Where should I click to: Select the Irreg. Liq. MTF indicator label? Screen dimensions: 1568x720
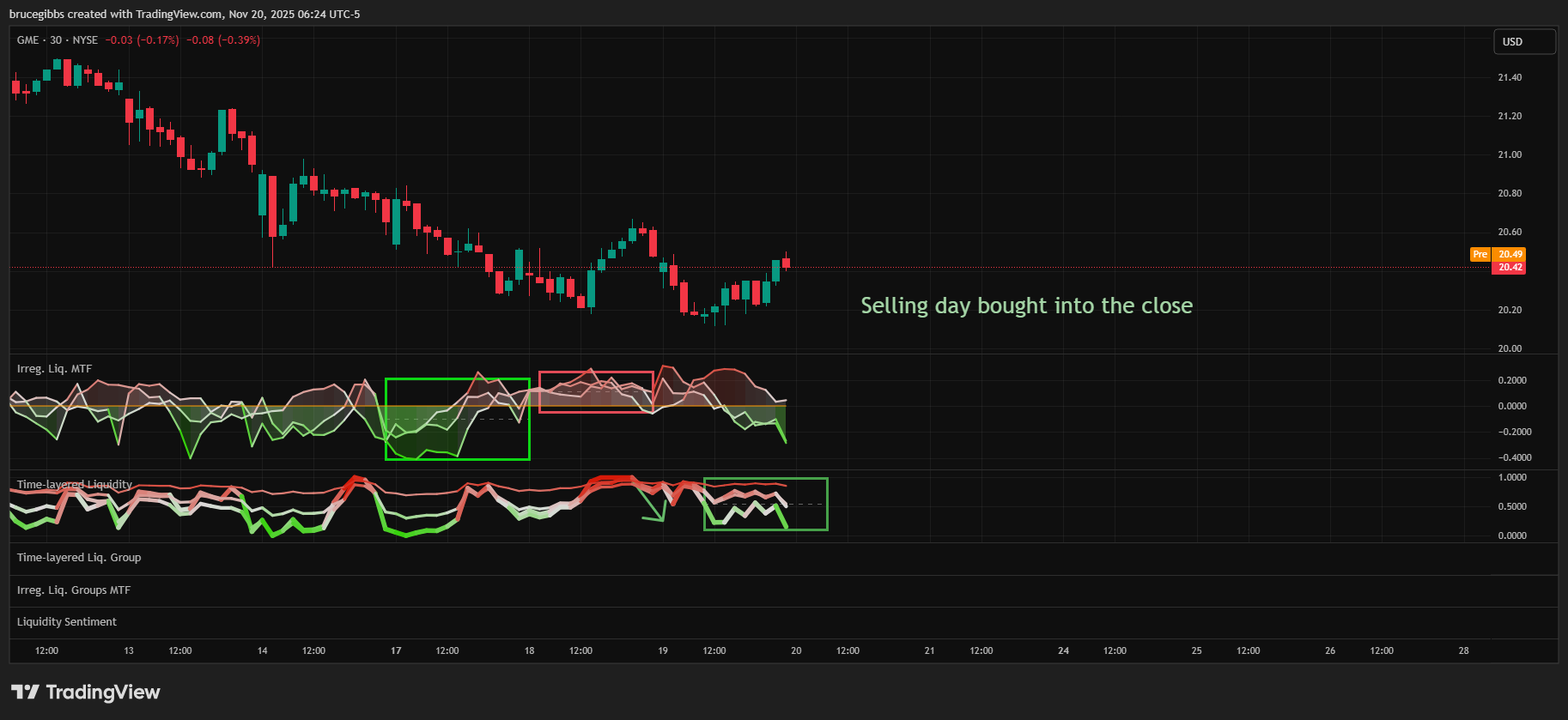point(54,369)
